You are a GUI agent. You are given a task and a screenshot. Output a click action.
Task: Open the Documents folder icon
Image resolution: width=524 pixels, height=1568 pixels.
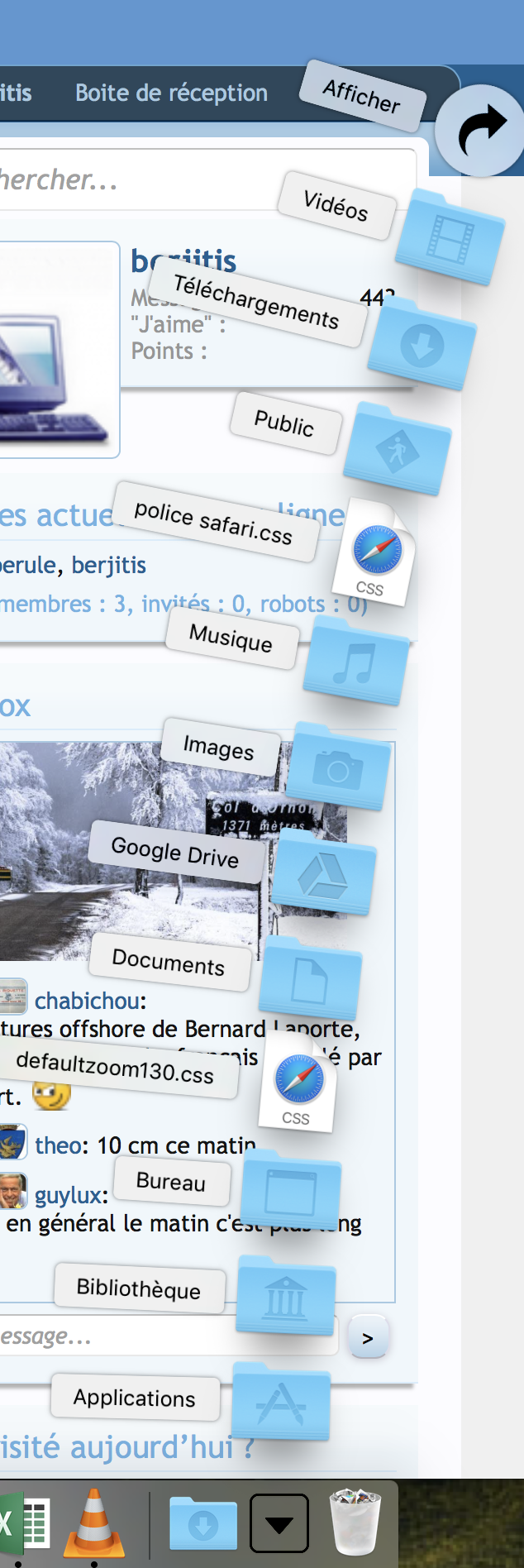[x=310, y=979]
